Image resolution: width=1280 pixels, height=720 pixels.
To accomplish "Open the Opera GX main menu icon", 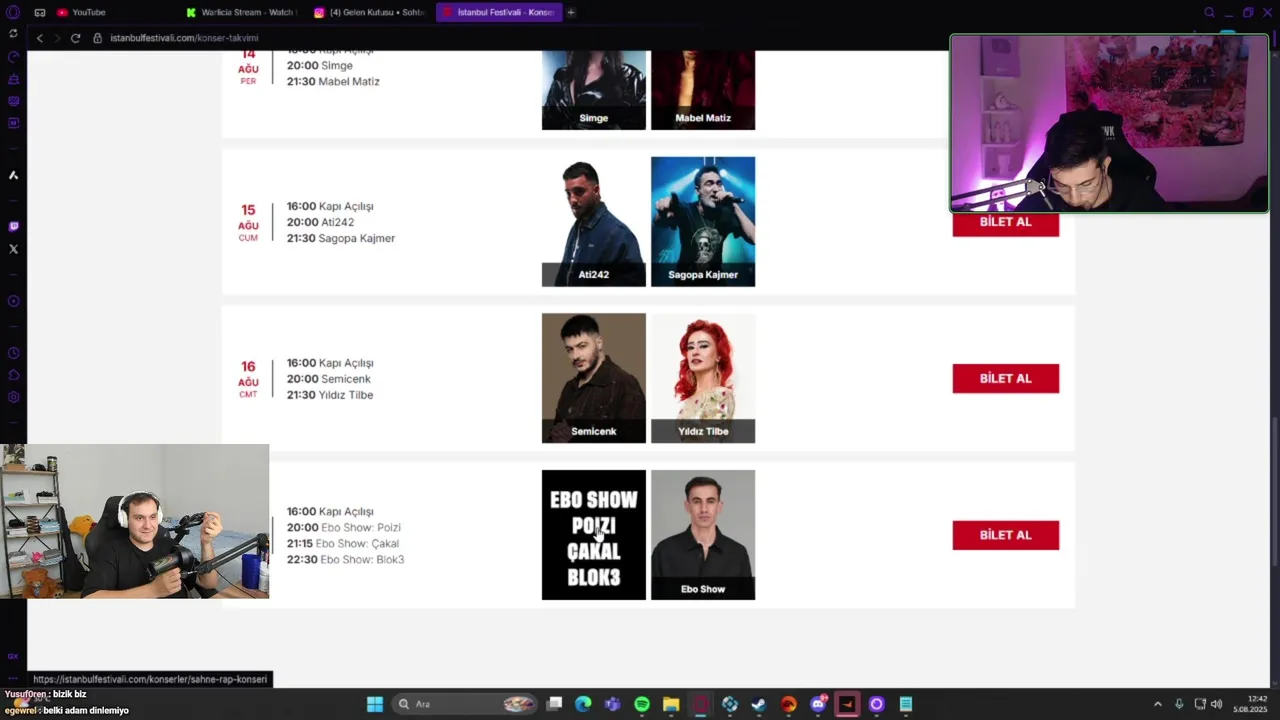I will (x=13, y=12).
